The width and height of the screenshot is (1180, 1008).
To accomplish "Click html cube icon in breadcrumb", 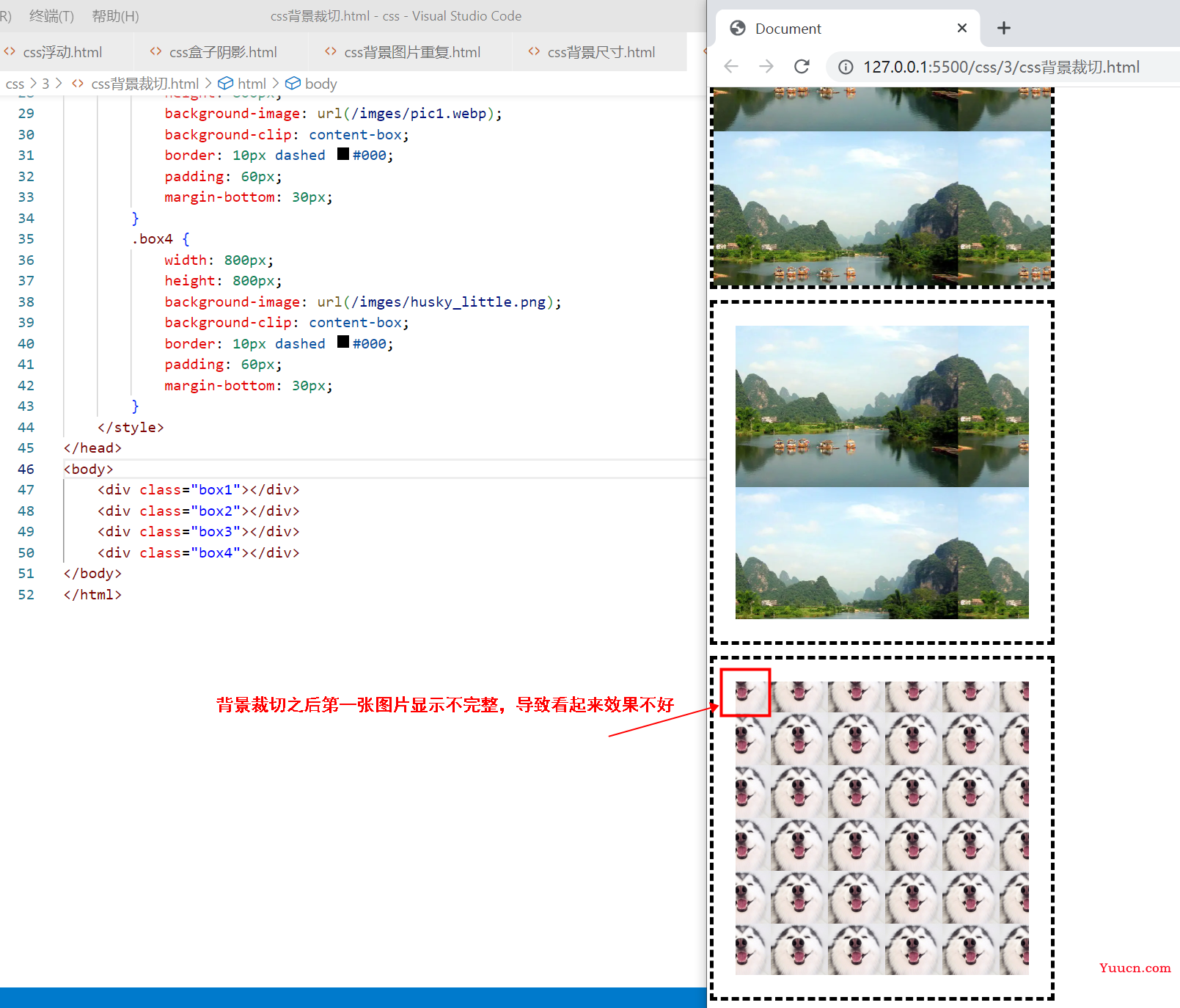I will [x=226, y=84].
